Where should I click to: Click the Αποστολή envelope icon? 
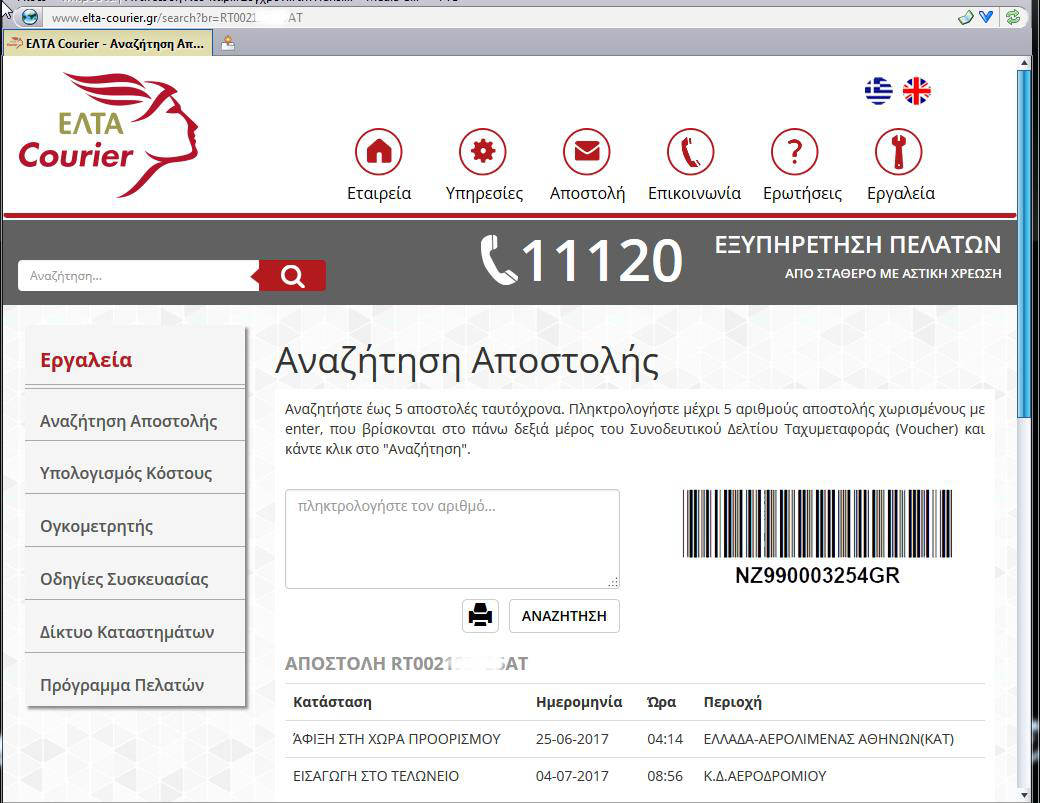pyautogui.click(x=587, y=153)
